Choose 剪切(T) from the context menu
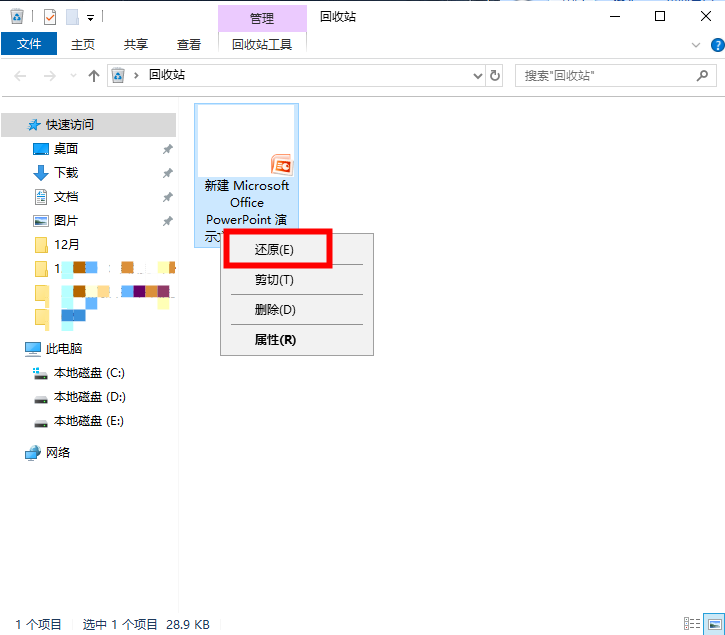The width and height of the screenshot is (725, 635). [296, 280]
